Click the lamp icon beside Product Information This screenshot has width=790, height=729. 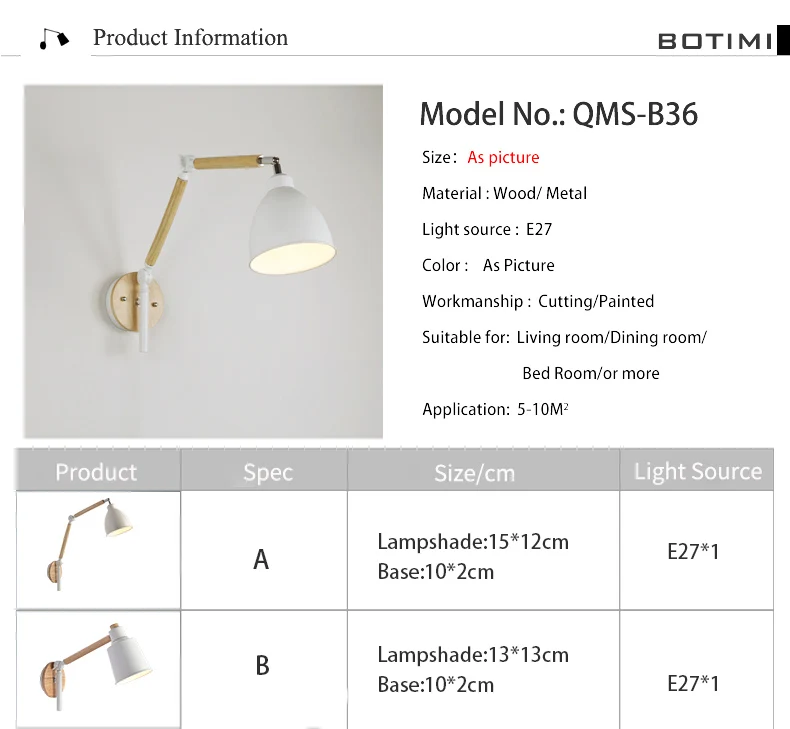[x=54, y=38]
